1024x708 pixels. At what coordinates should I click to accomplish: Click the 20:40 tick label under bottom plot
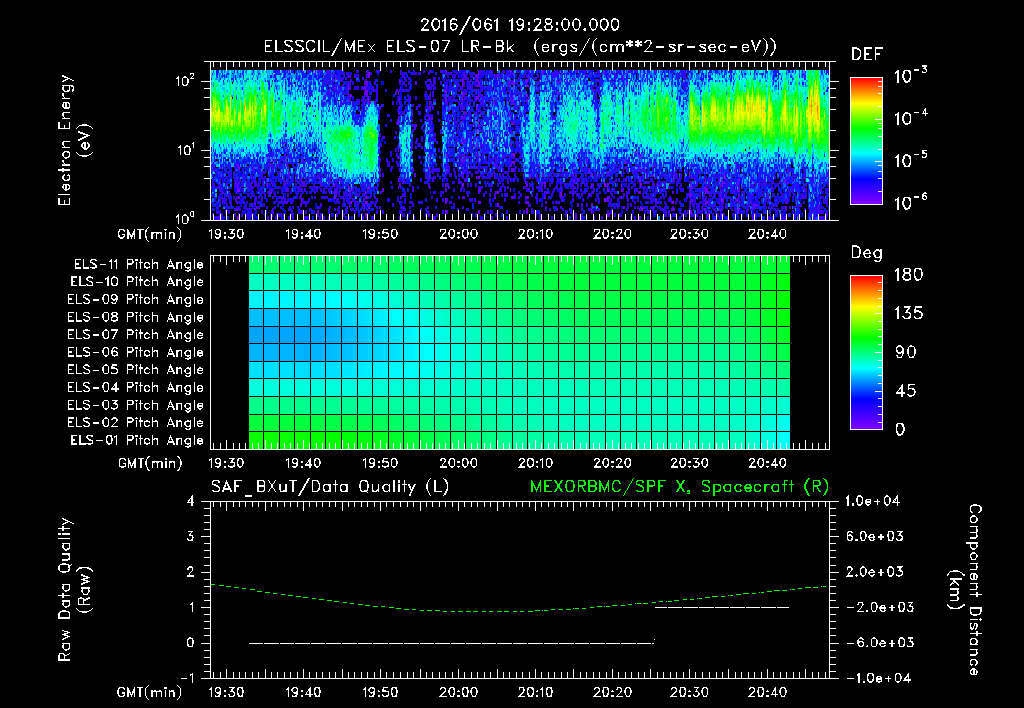point(767,692)
